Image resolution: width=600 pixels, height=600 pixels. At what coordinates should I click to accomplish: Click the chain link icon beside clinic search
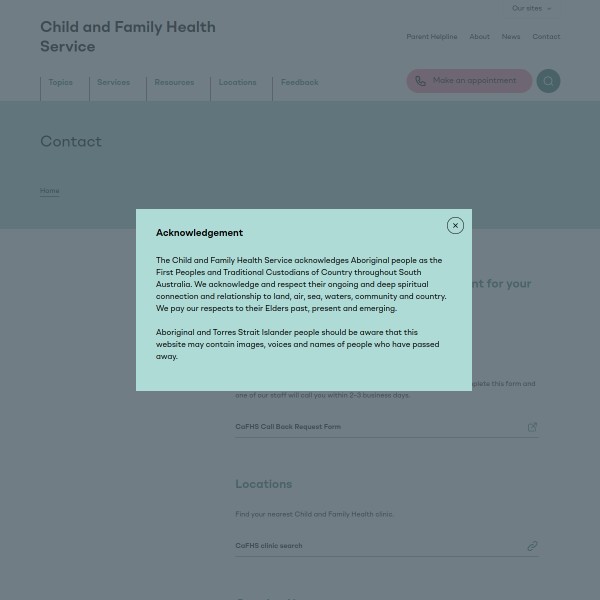click(532, 546)
